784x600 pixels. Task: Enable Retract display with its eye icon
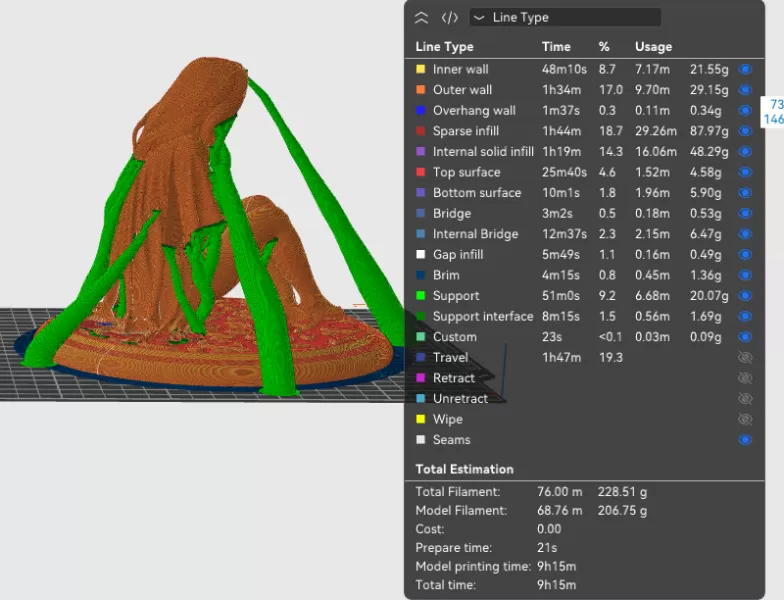pyautogui.click(x=744, y=378)
